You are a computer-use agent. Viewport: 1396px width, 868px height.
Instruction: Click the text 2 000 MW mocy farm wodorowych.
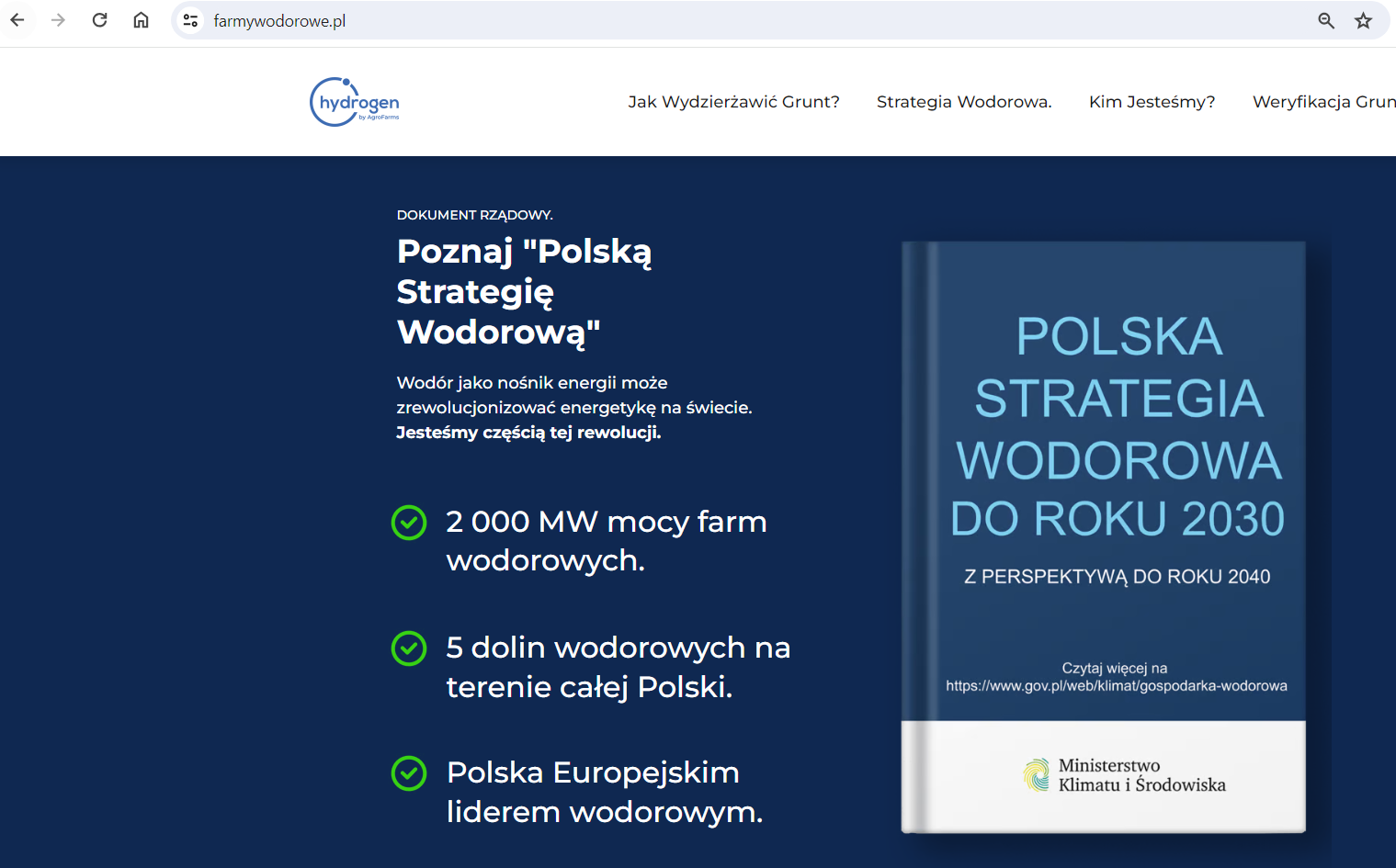(x=607, y=541)
